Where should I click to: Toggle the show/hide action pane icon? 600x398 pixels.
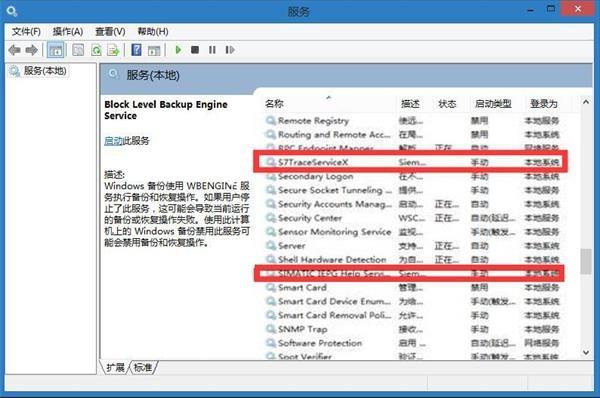[x=154, y=50]
